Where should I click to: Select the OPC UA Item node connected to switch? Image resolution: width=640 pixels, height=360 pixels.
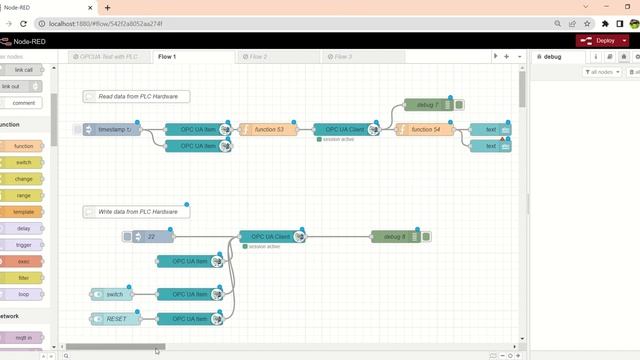pos(190,294)
